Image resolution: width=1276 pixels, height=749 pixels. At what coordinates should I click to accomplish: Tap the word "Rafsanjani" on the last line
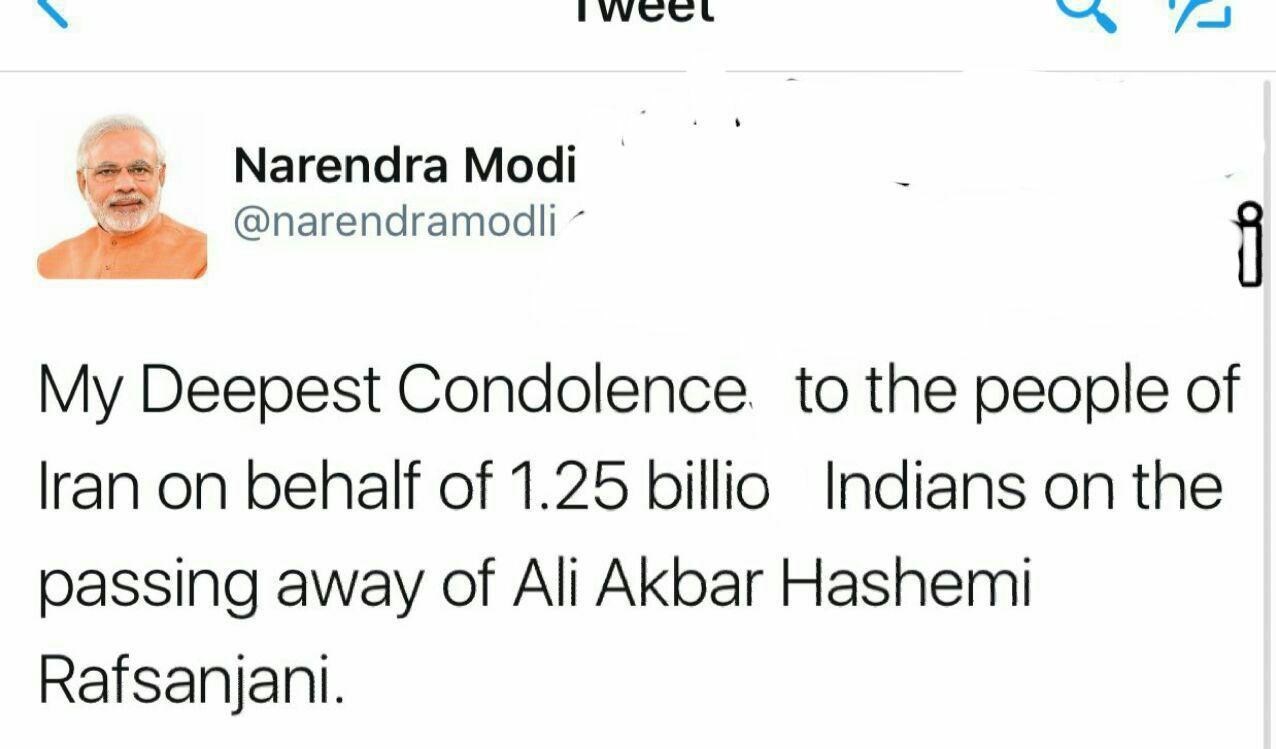(x=190, y=681)
